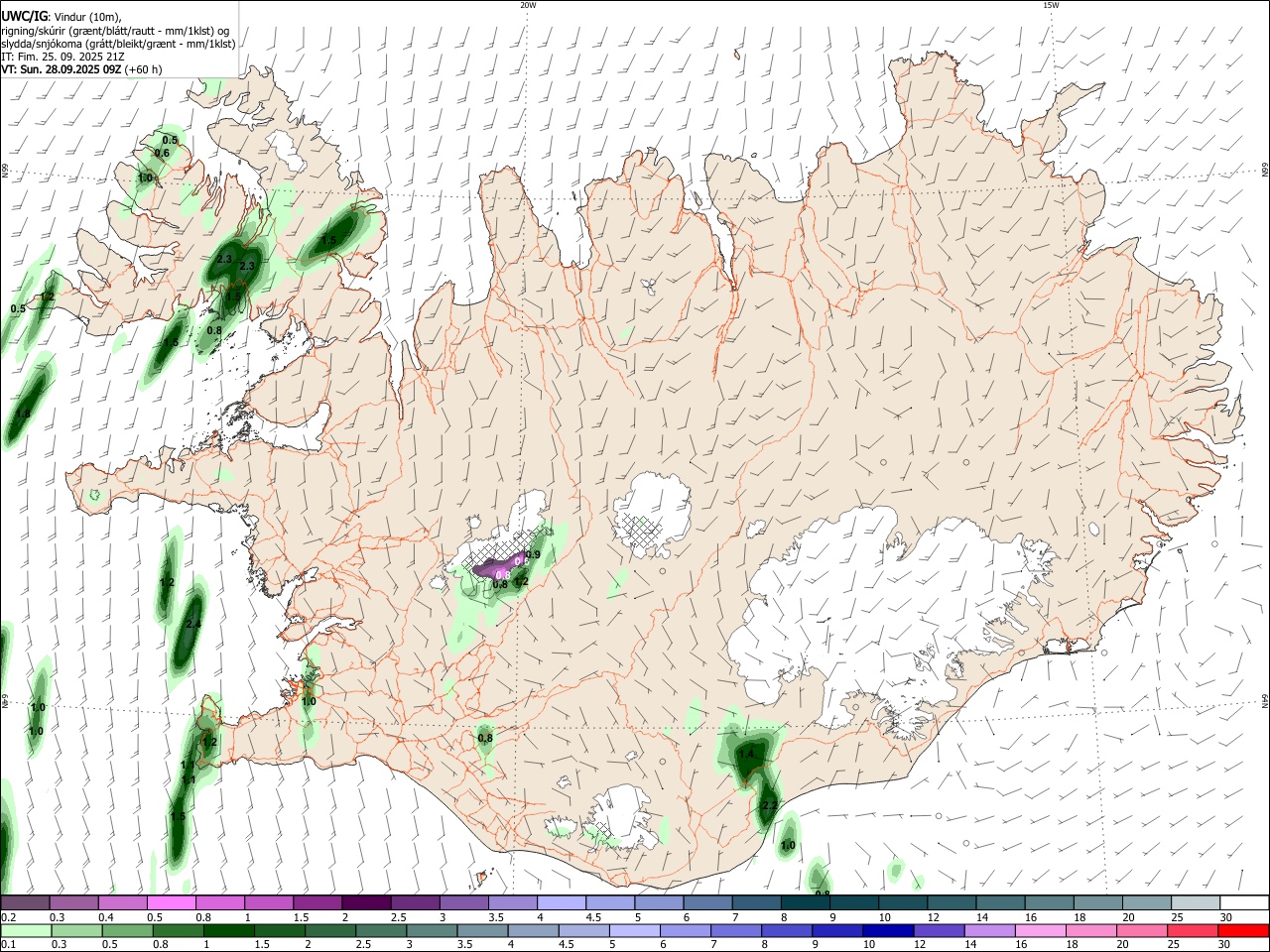
Task: Click the slydda/snjókoma legend description line
Action: click(x=118, y=44)
